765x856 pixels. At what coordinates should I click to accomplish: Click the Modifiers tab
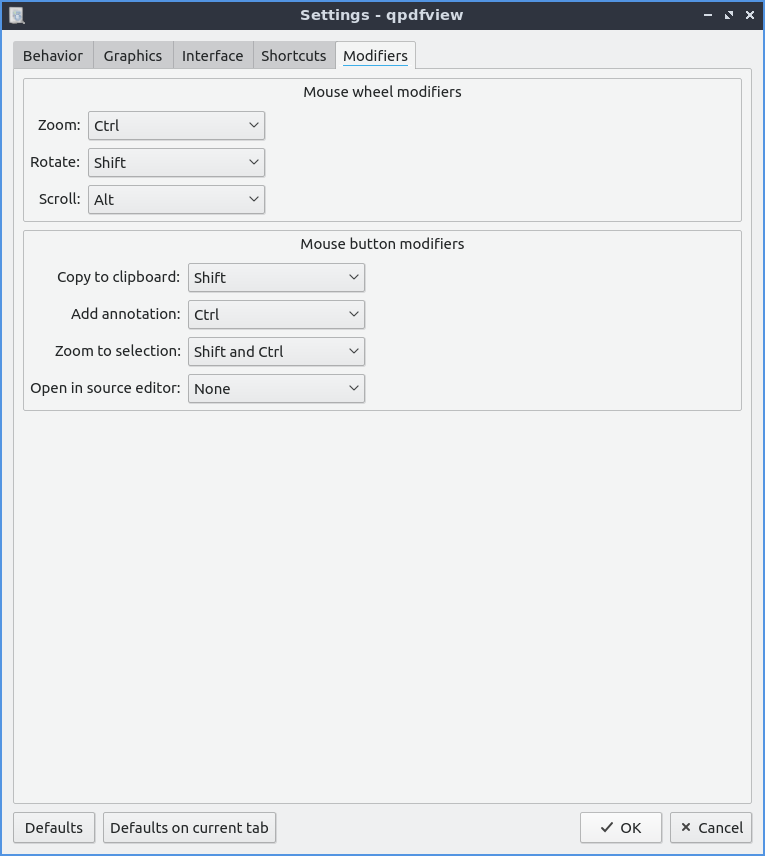375,56
